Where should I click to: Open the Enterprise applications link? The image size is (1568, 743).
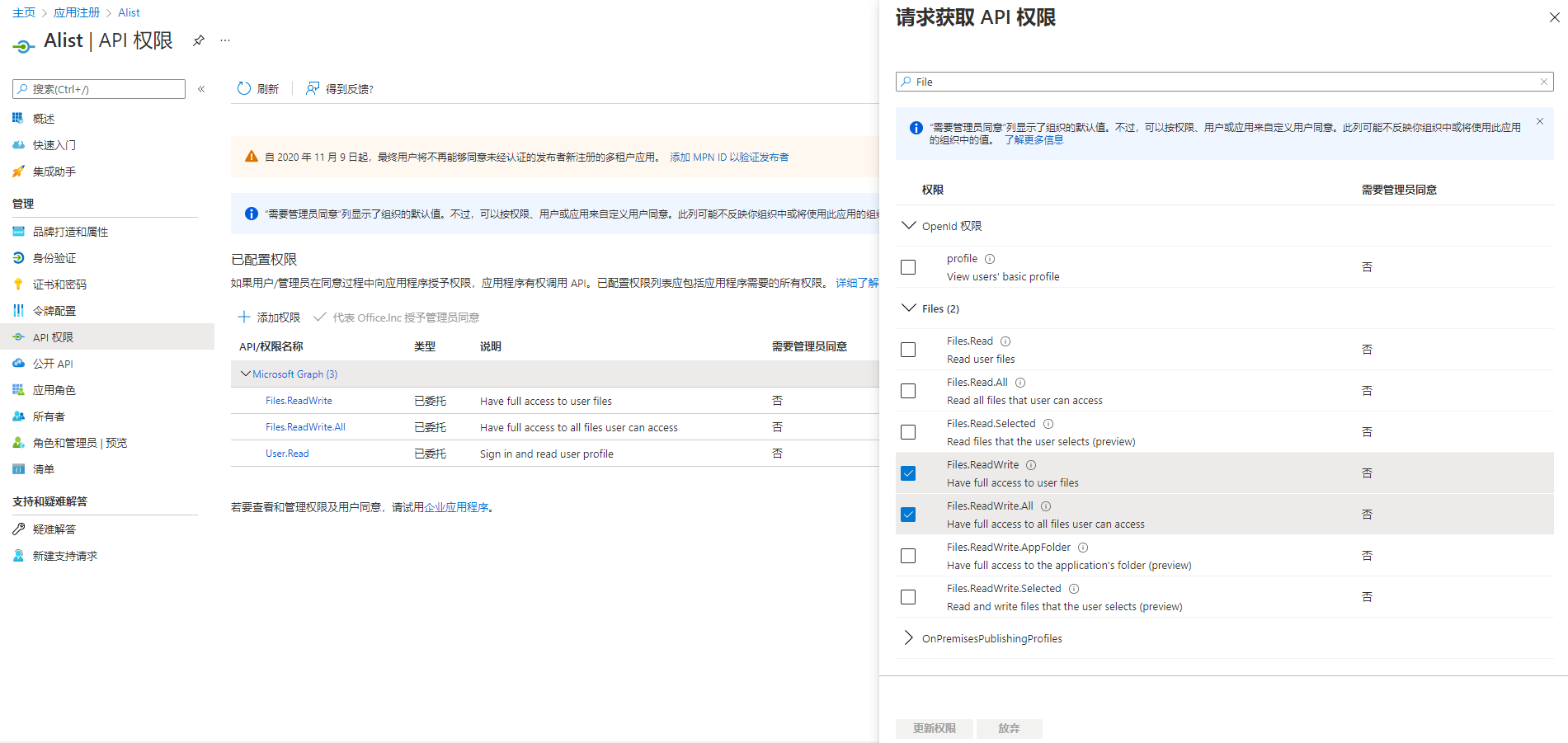click(456, 507)
